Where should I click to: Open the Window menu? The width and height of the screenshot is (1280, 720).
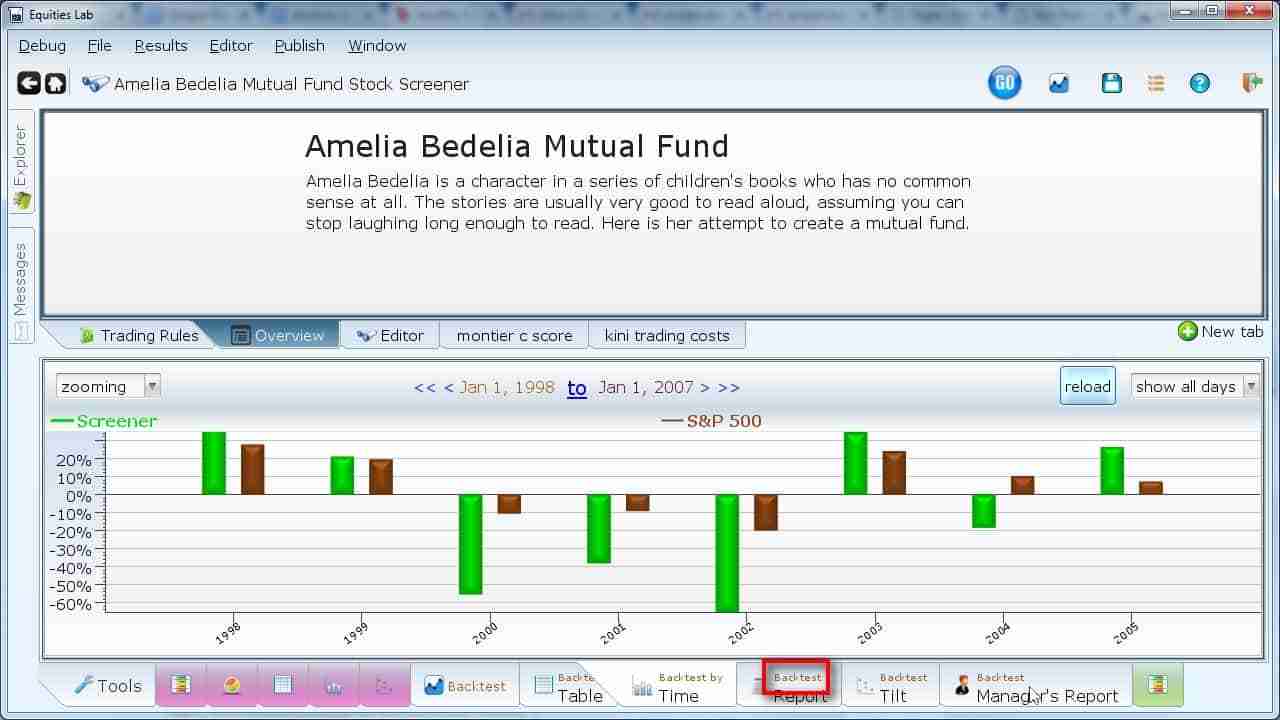tap(377, 46)
